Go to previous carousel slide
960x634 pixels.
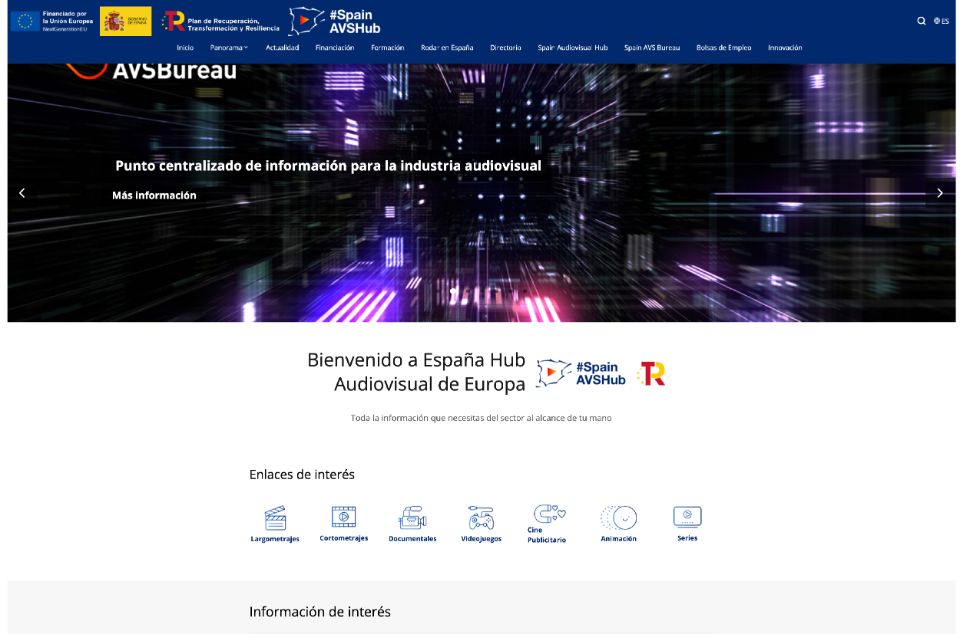pyautogui.click(x=22, y=193)
